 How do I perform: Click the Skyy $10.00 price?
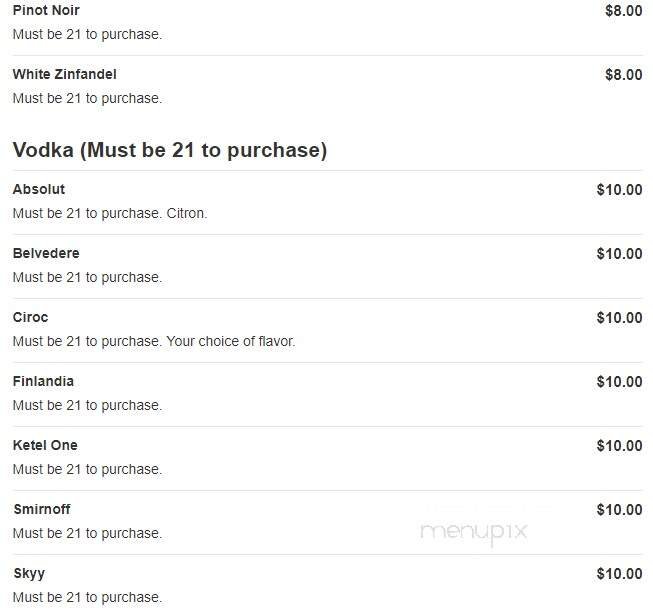tap(619, 573)
